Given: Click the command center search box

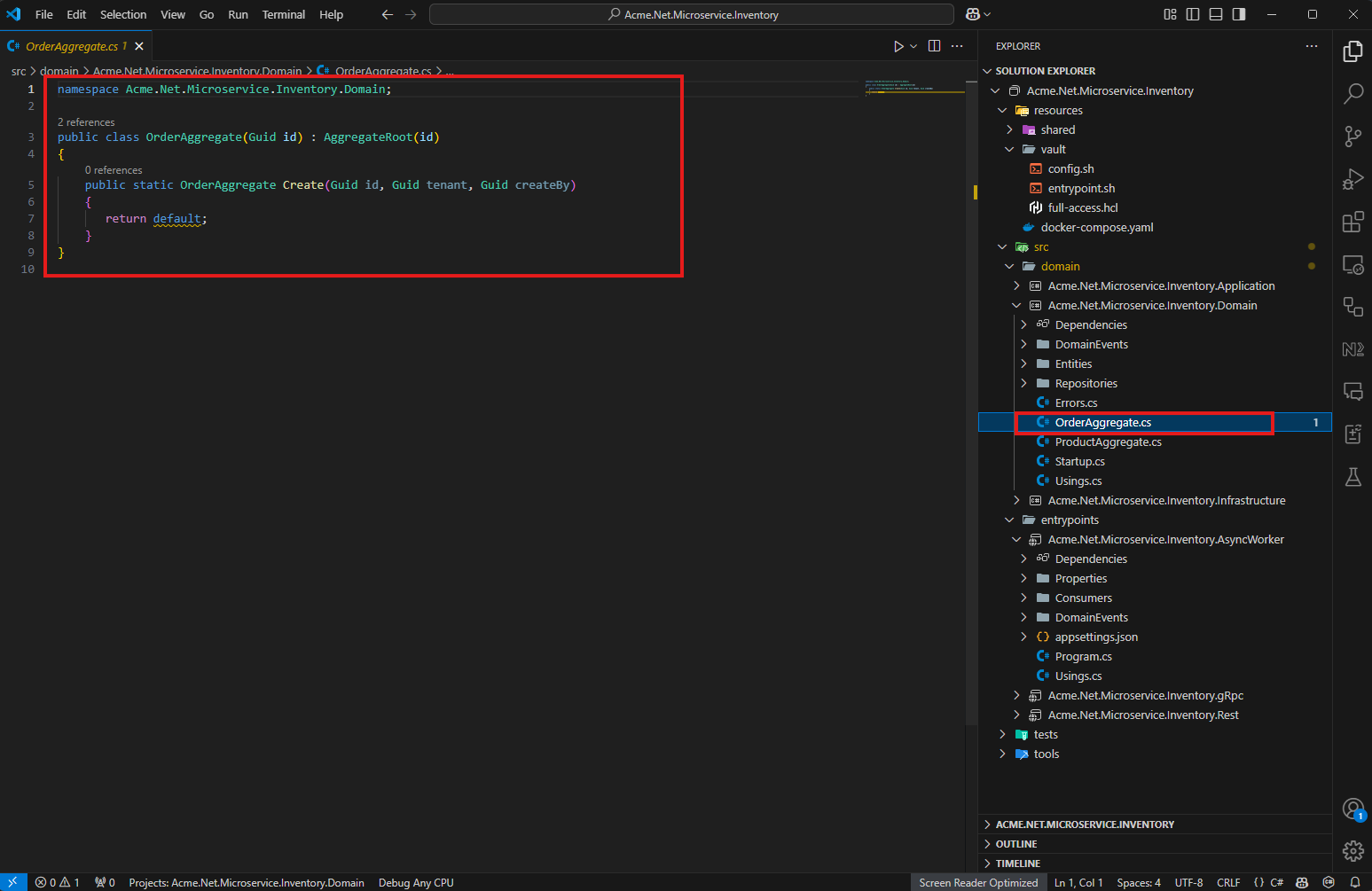Looking at the screenshot, I should click(x=692, y=14).
